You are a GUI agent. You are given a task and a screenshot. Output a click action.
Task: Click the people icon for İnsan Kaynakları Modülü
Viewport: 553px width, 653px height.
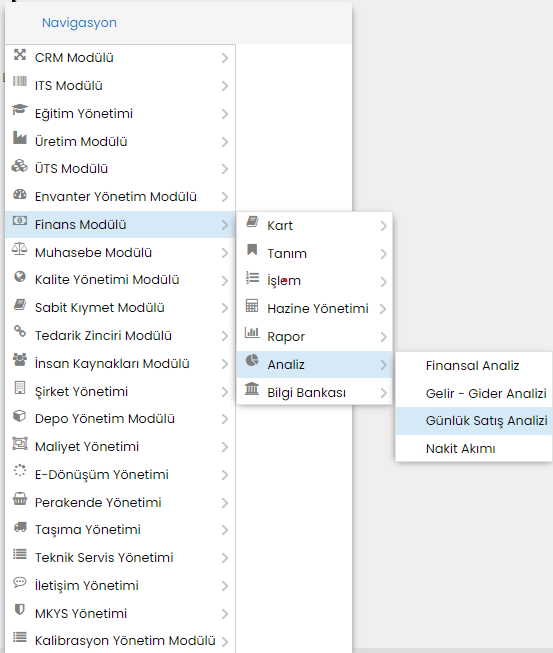pyautogui.click(x=20, y=359)
